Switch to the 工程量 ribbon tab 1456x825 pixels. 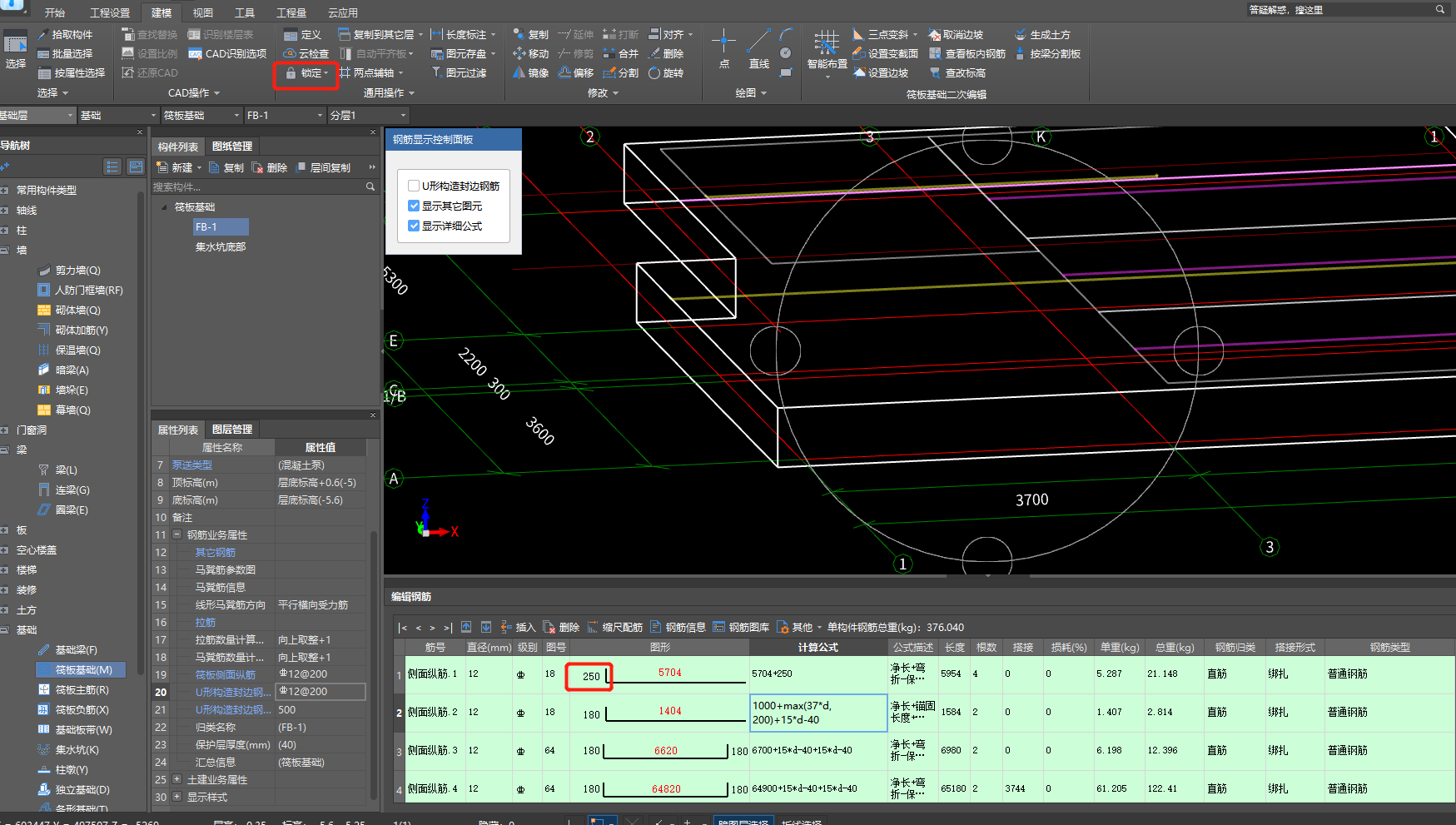point(291,12)
